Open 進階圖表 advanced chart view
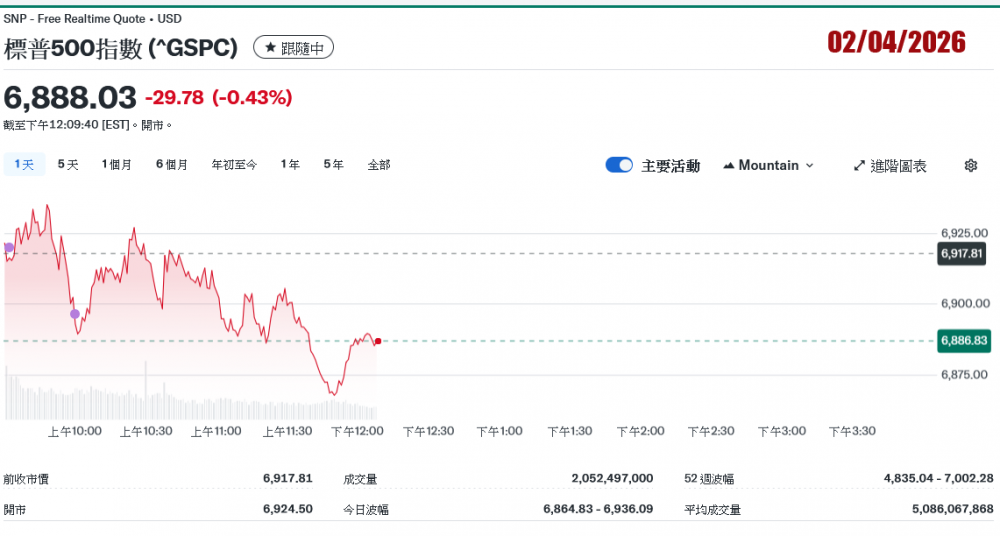Image resolution: width=1000 pixels, height=536 pixels. pyautogui.click(x=890, y=166)
